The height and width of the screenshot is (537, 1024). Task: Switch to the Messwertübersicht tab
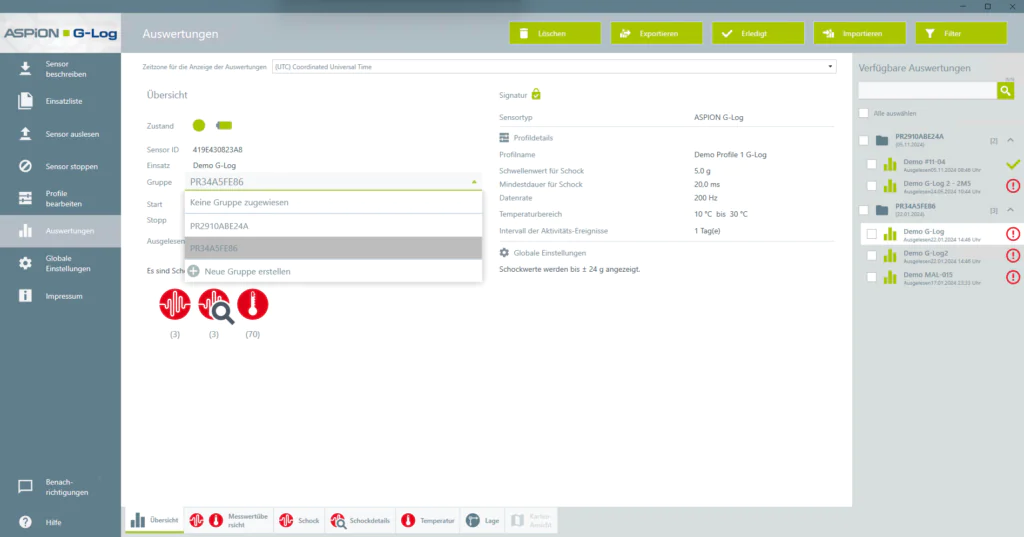point(229,521)
